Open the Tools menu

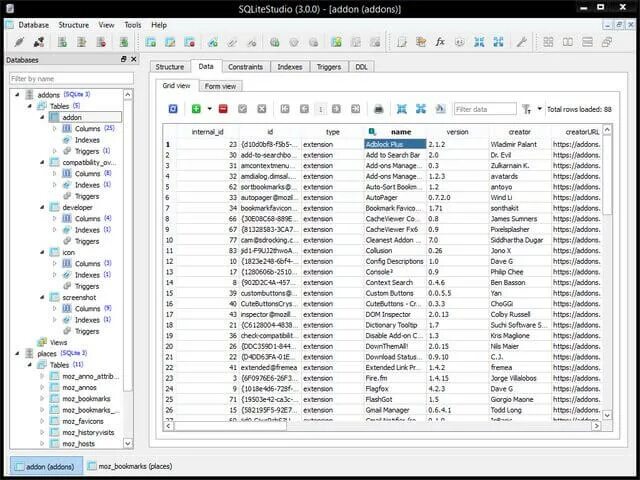pos(133,25)
